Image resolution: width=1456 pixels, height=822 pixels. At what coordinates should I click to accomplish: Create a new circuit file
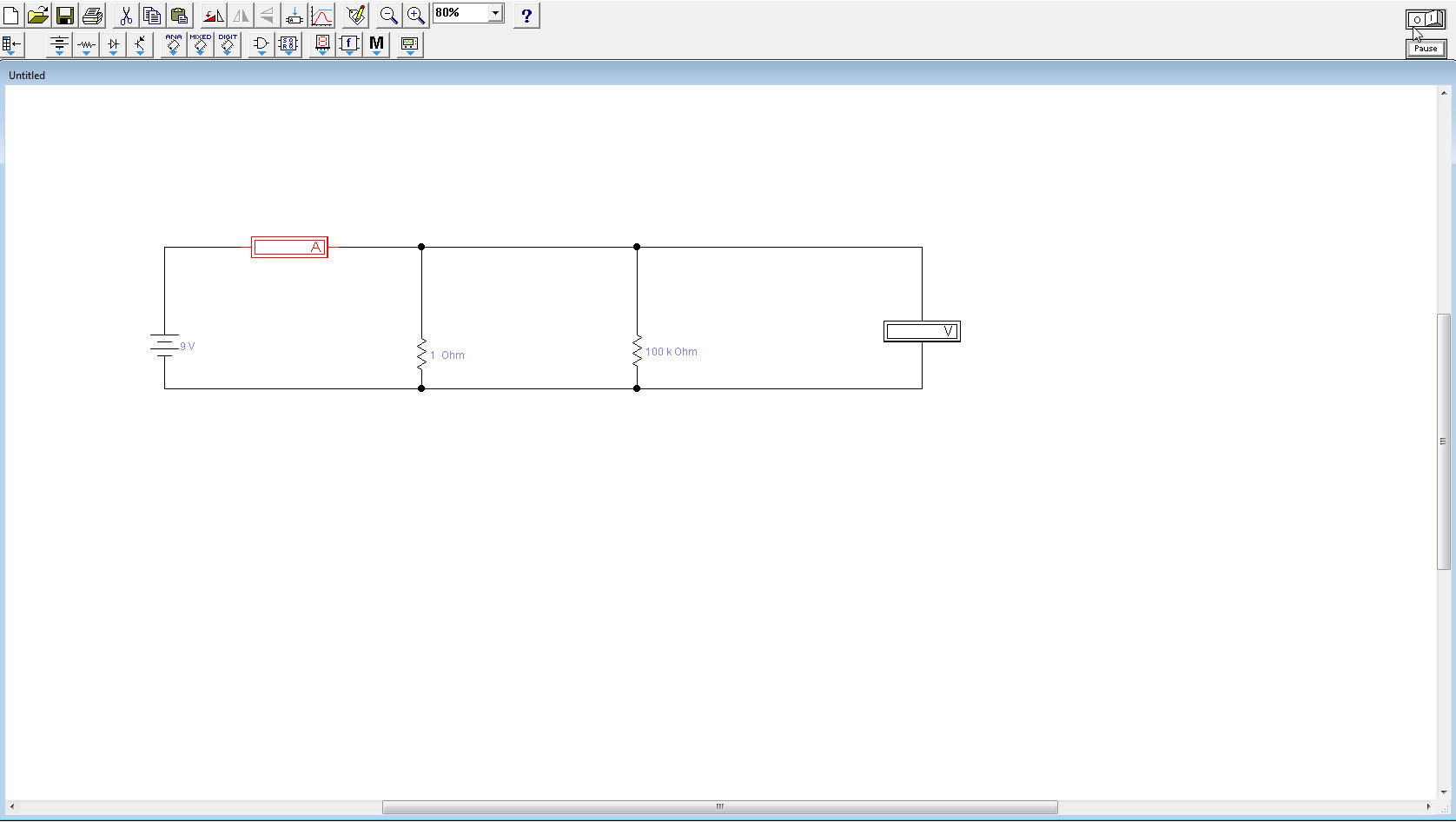click(11, 16)
